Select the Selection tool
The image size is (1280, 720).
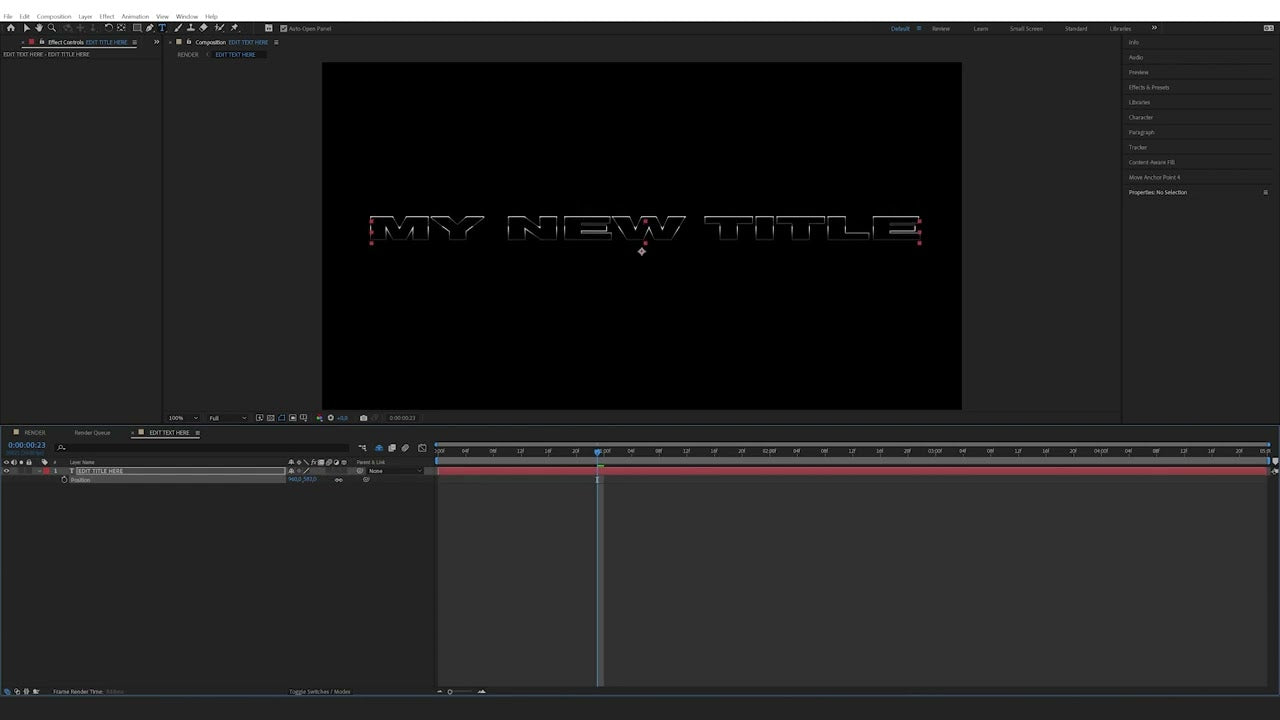click(x=27, y=28)
